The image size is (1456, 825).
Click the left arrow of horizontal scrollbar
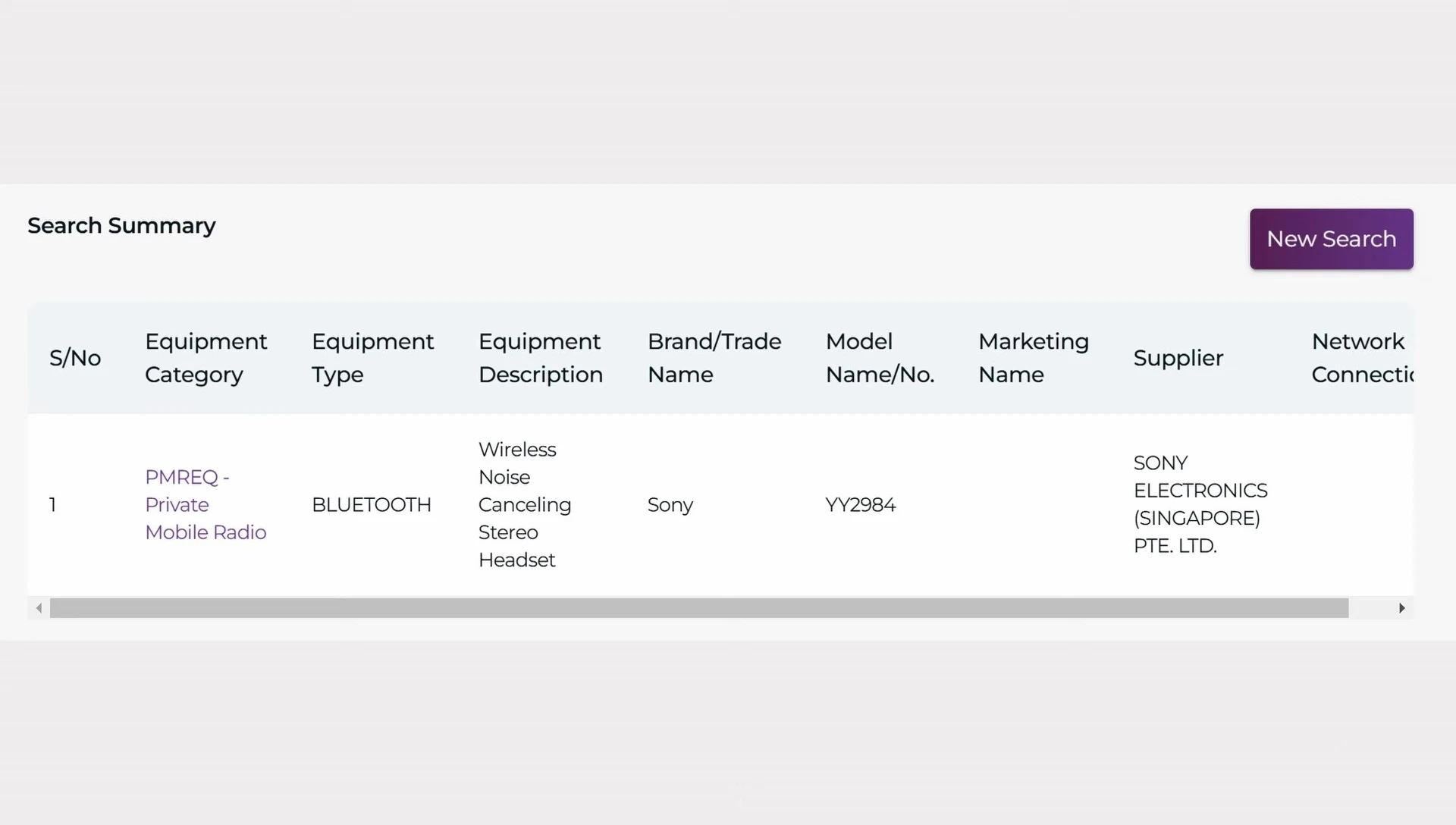[x=39, y=608]
